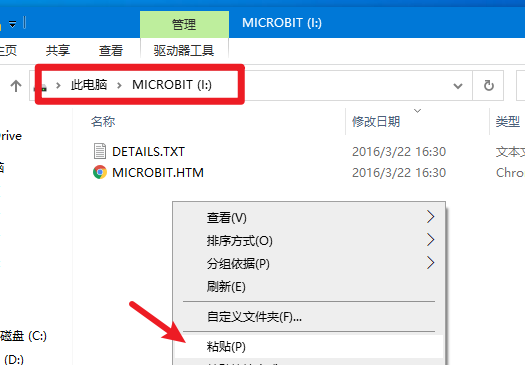
Task: Select the (D:) drive in sidebar
Action: [14, 360]
